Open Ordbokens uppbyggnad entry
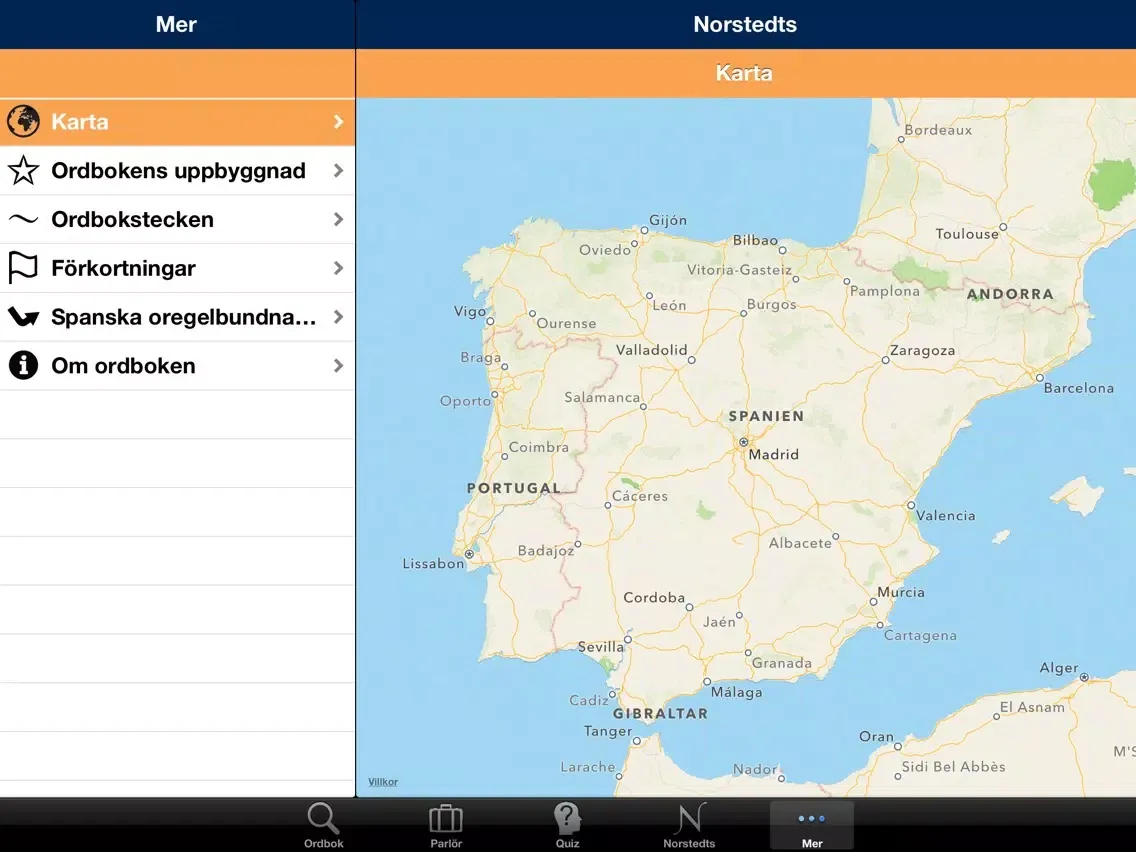The image size is (1136, 852). point(178,170)
